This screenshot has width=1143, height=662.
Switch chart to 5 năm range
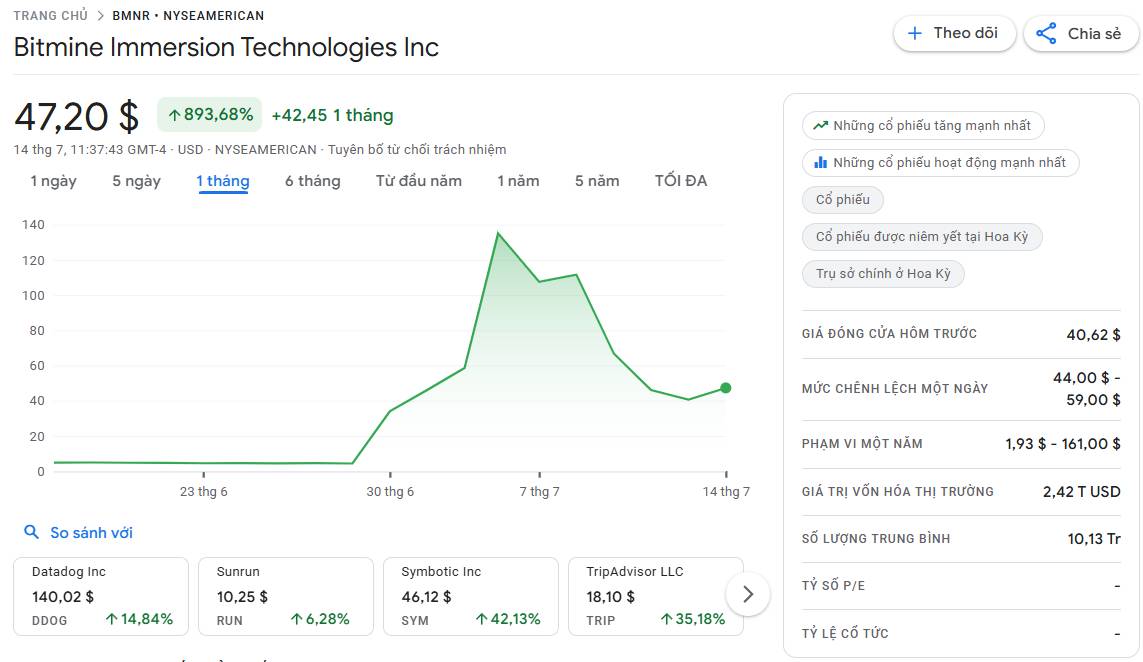597,181
